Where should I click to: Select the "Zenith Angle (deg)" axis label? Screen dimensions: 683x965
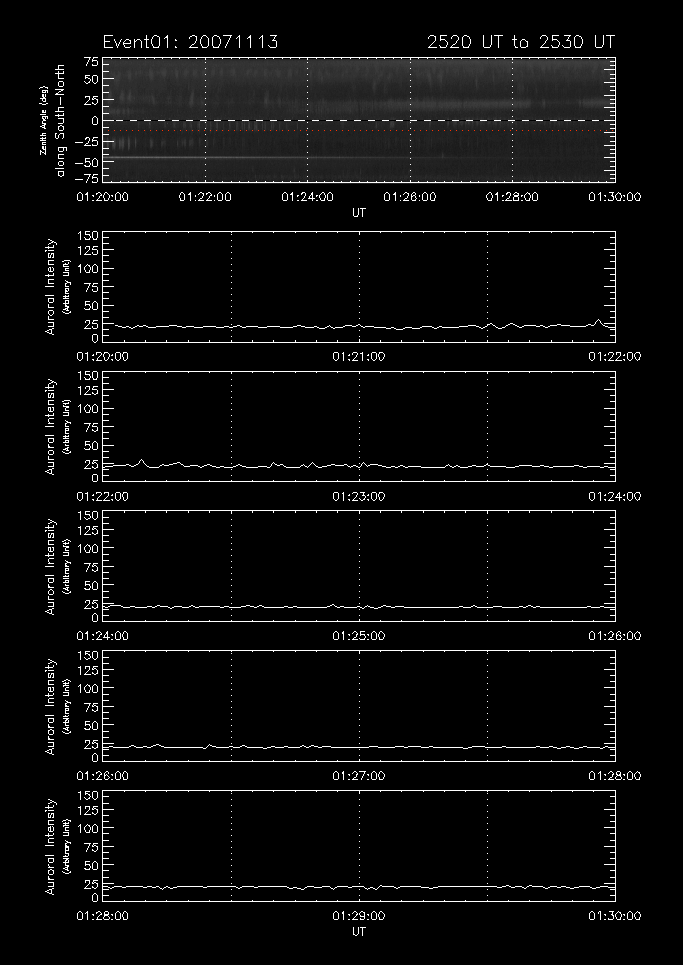click(x=43, y=121)
